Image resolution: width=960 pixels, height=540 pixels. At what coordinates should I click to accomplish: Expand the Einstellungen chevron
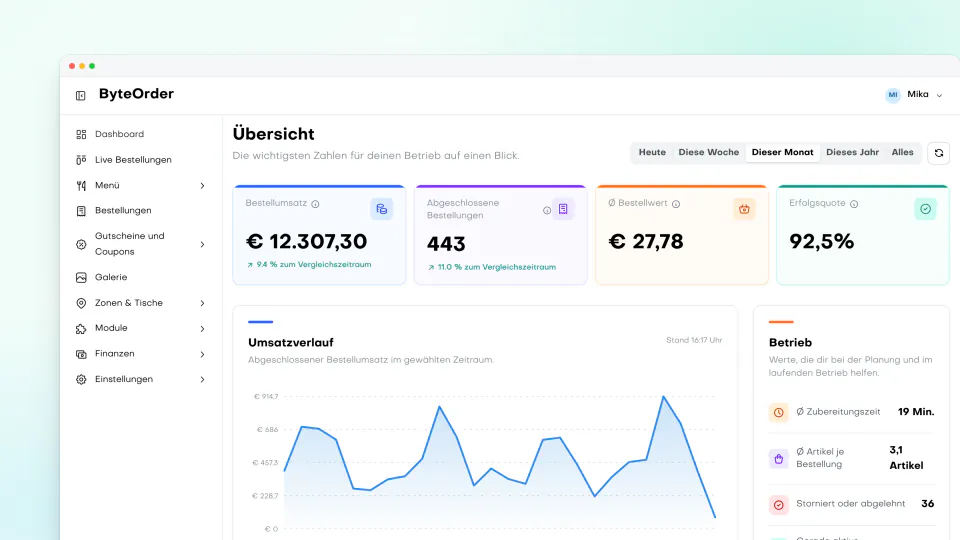(203, 380)
